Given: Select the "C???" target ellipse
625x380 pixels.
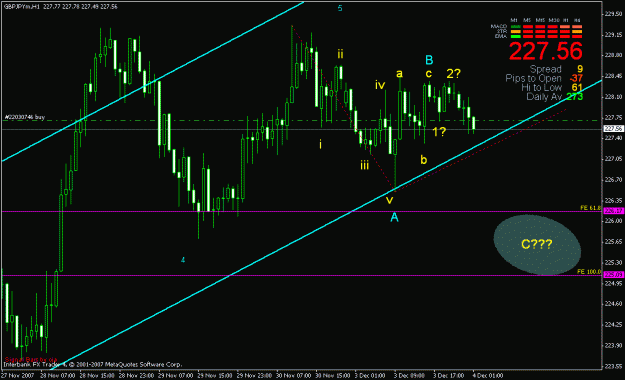Looking at the screenshot, I should (537, 245).
